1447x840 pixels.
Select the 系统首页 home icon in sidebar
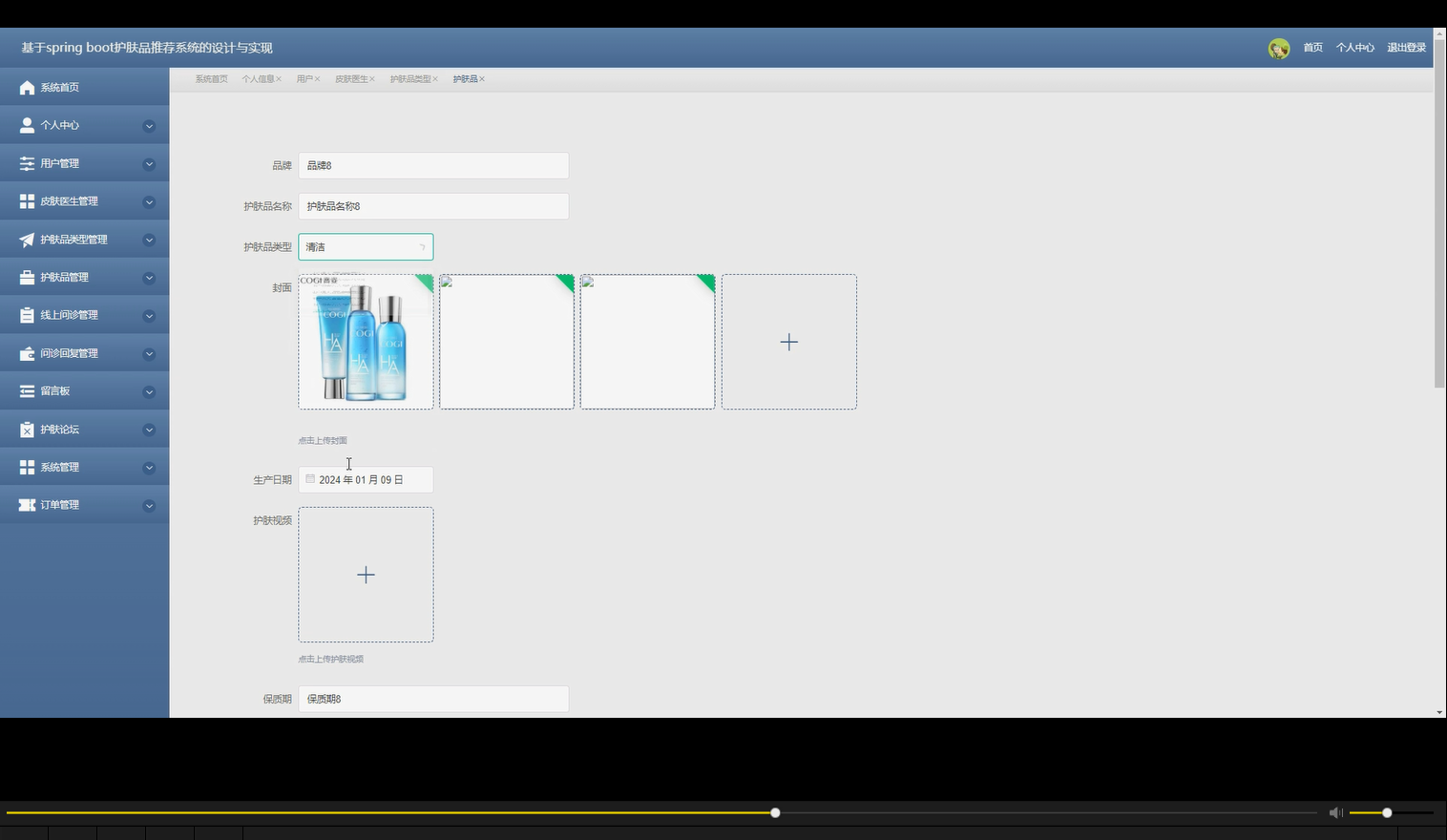click(x=26, y=87)
